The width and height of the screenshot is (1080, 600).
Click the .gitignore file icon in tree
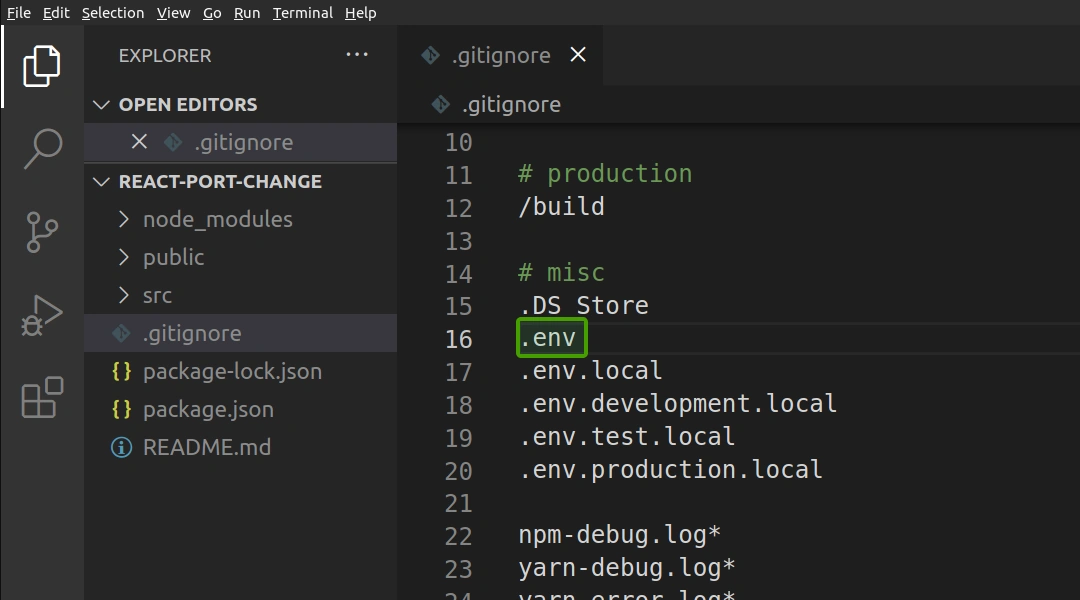point(121,333)
